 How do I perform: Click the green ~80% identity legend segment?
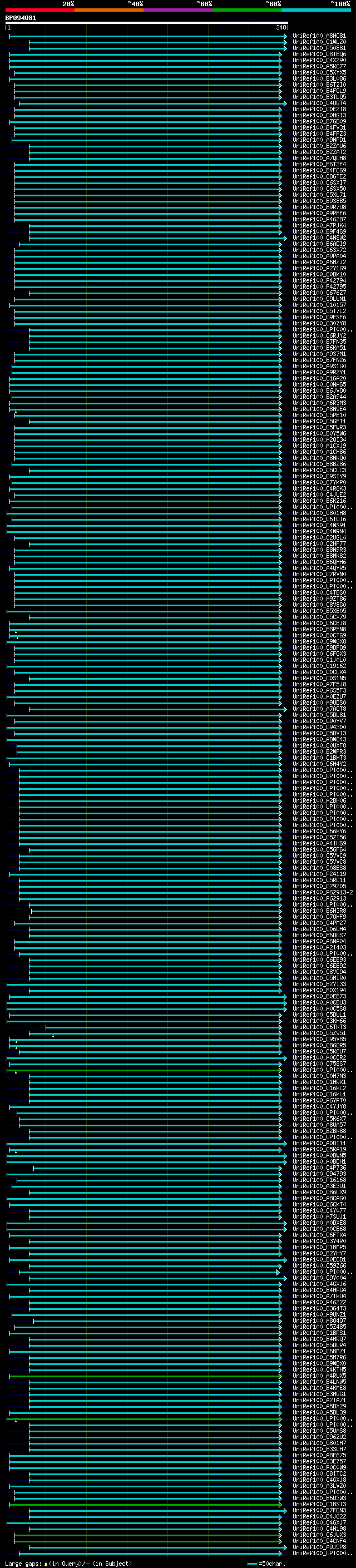coord(247,10)
